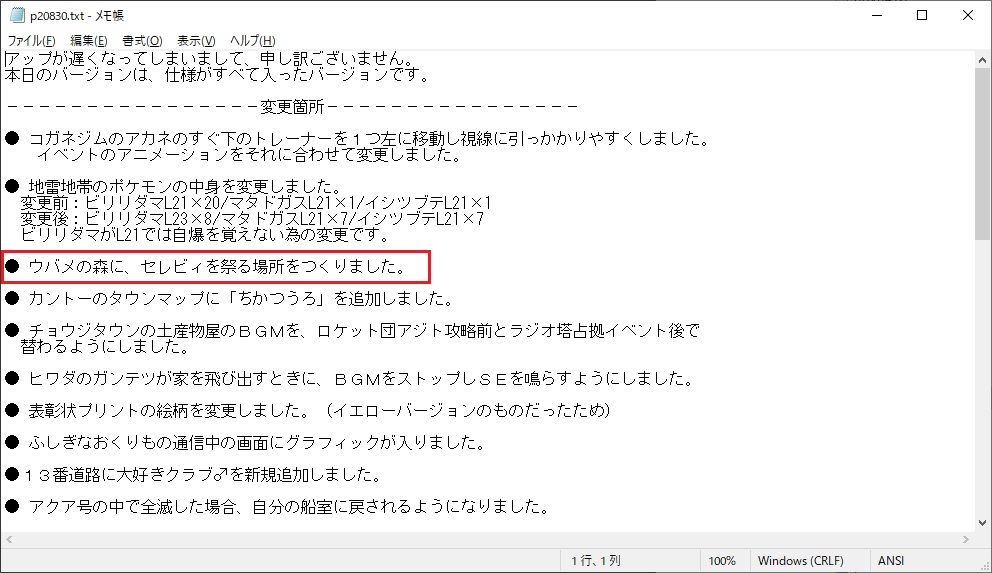This screenshot has width=992, height=573.
Task: Open the ヘルプ(H) menu
Action: pyautogui.click(x=252, y=40)
